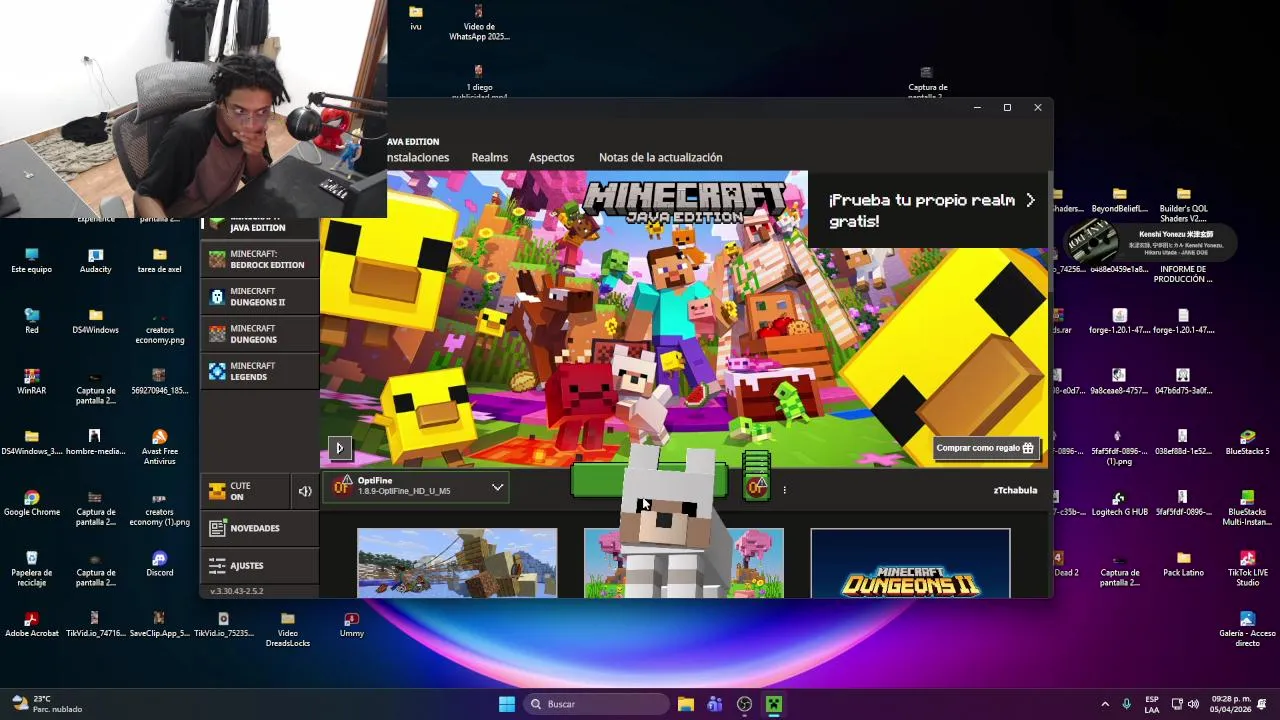Select the creators economy.png desktop file
Screen dimensions: 1280x720
pyautogui.click(x=160, y=326)
